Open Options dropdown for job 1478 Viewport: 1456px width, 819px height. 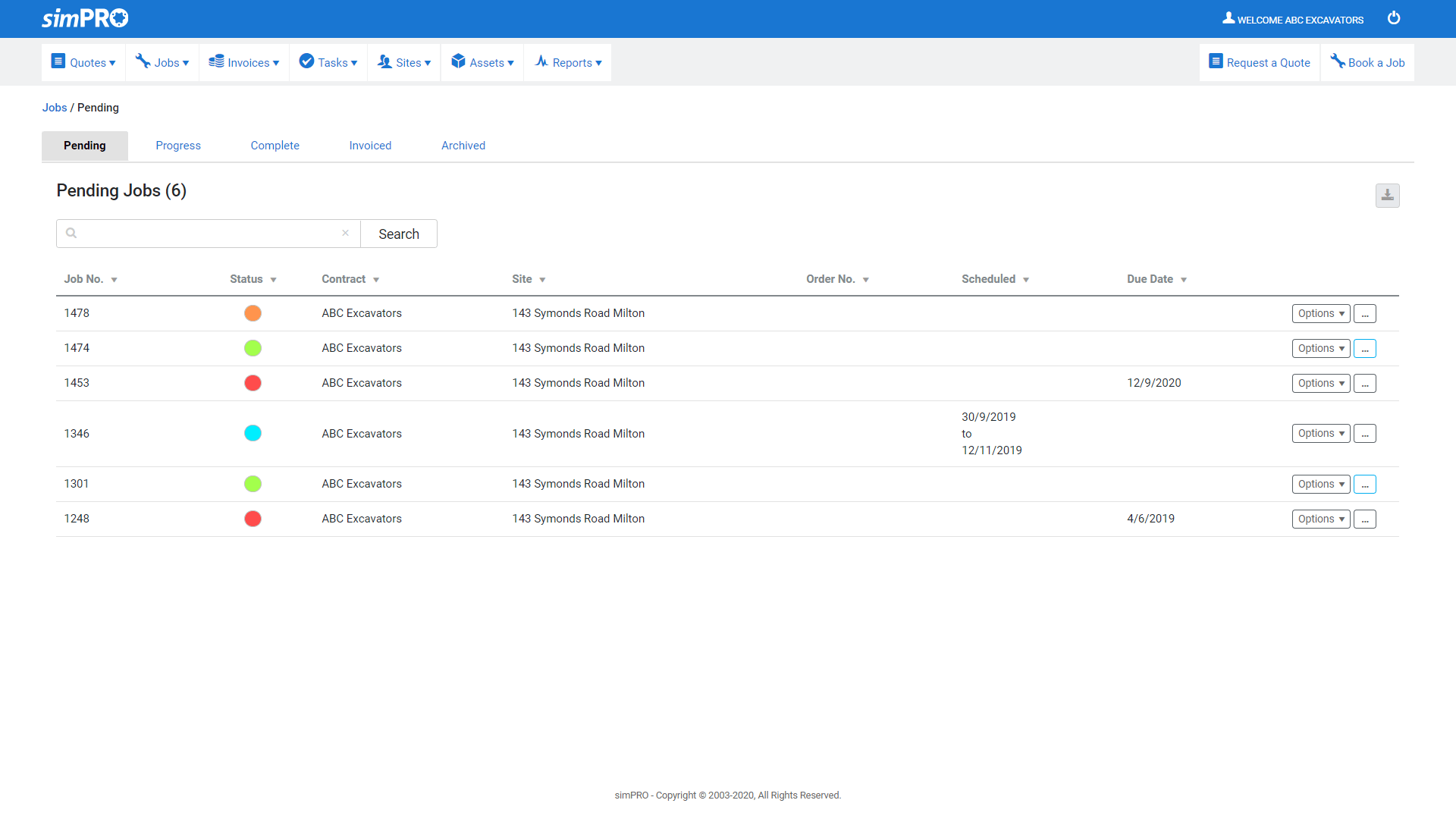click(x=1321, y=313)
